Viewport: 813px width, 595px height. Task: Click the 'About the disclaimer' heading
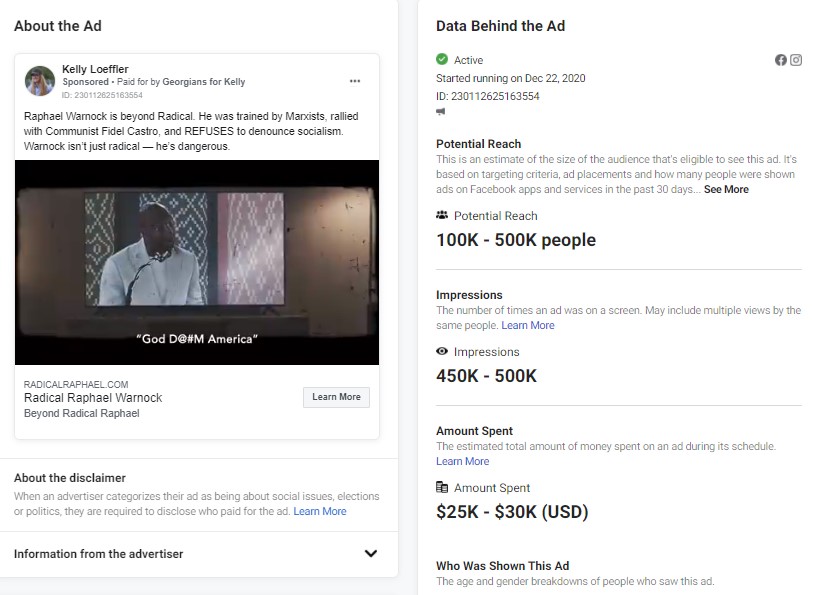[69, 478]
